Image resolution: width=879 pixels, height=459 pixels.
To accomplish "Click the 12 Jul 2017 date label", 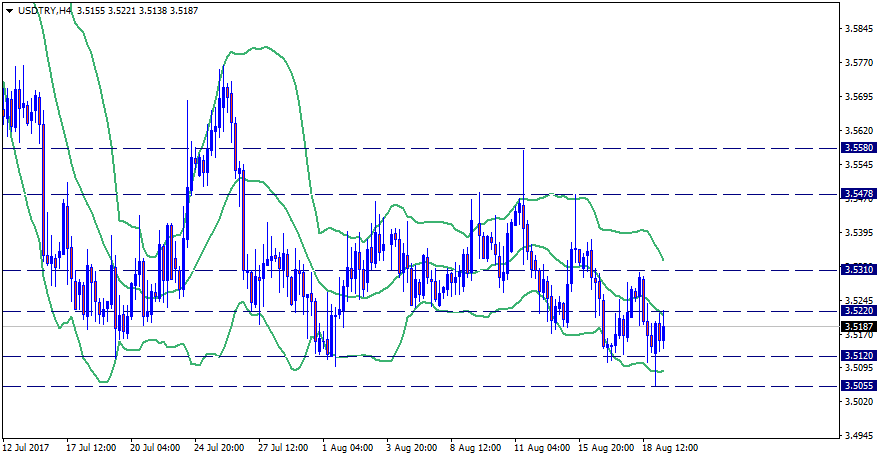I will point(28,448).
